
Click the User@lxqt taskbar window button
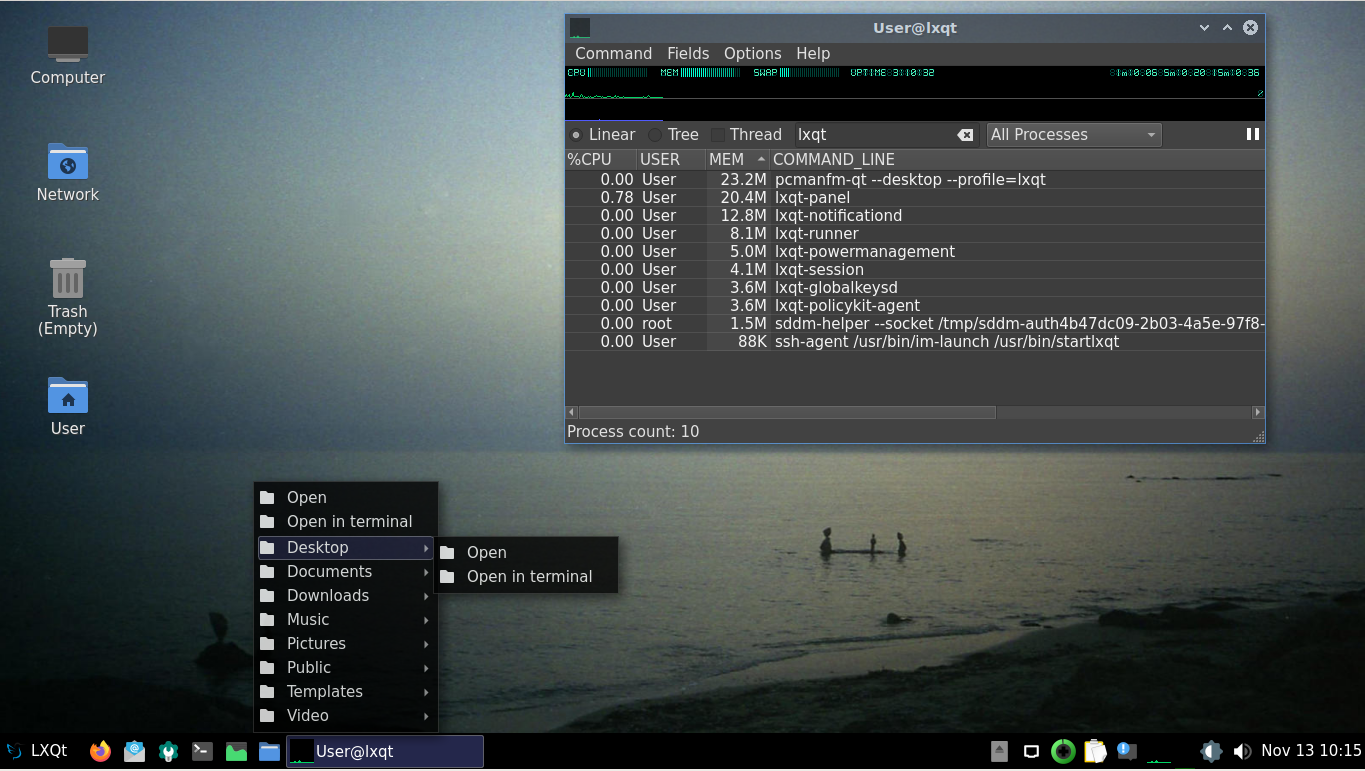pyautogui.click(x=385, y=751)
